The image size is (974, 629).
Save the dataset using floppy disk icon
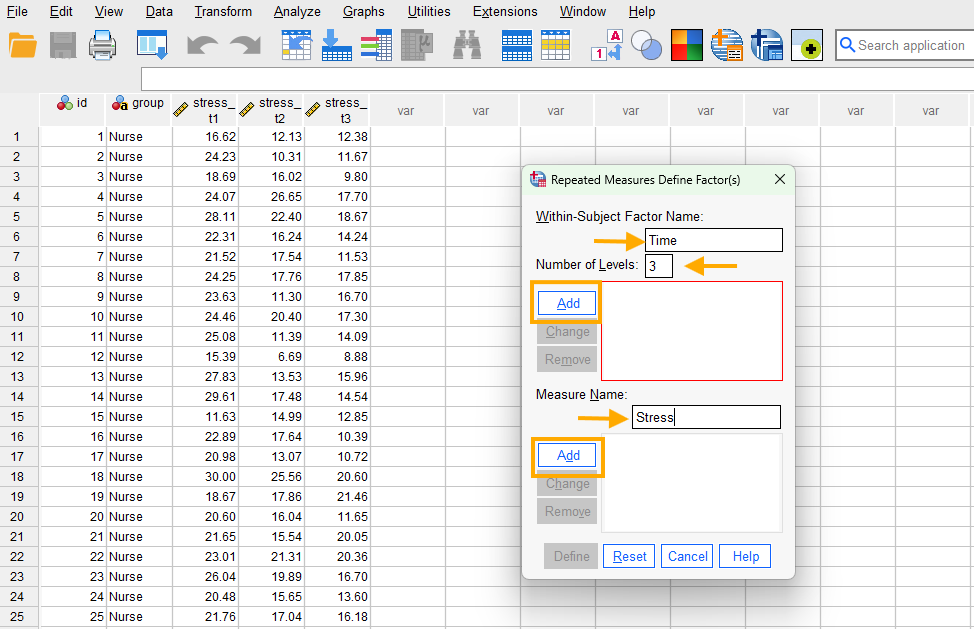63,45
